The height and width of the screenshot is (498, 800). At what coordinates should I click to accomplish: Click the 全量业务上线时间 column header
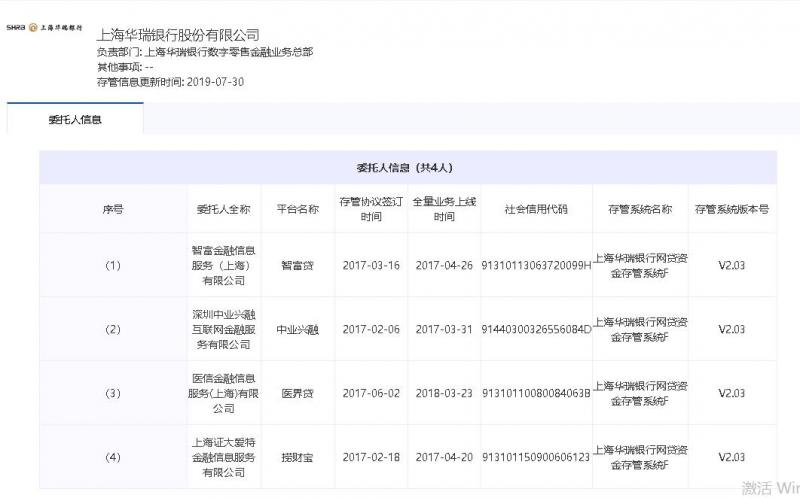444,209
